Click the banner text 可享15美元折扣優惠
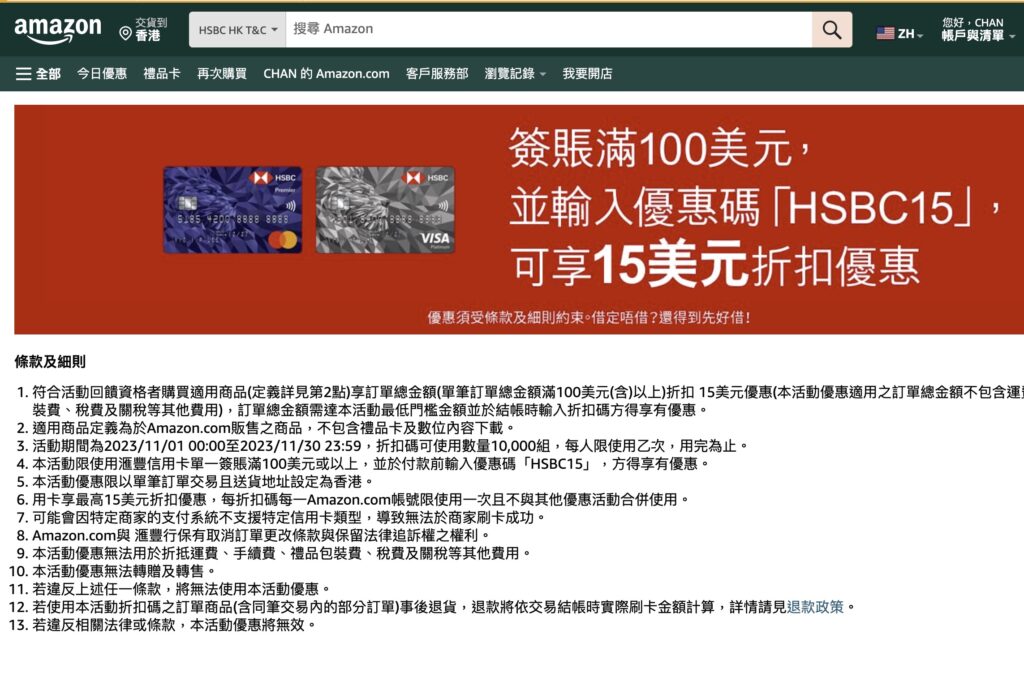 tap(715, 264)
